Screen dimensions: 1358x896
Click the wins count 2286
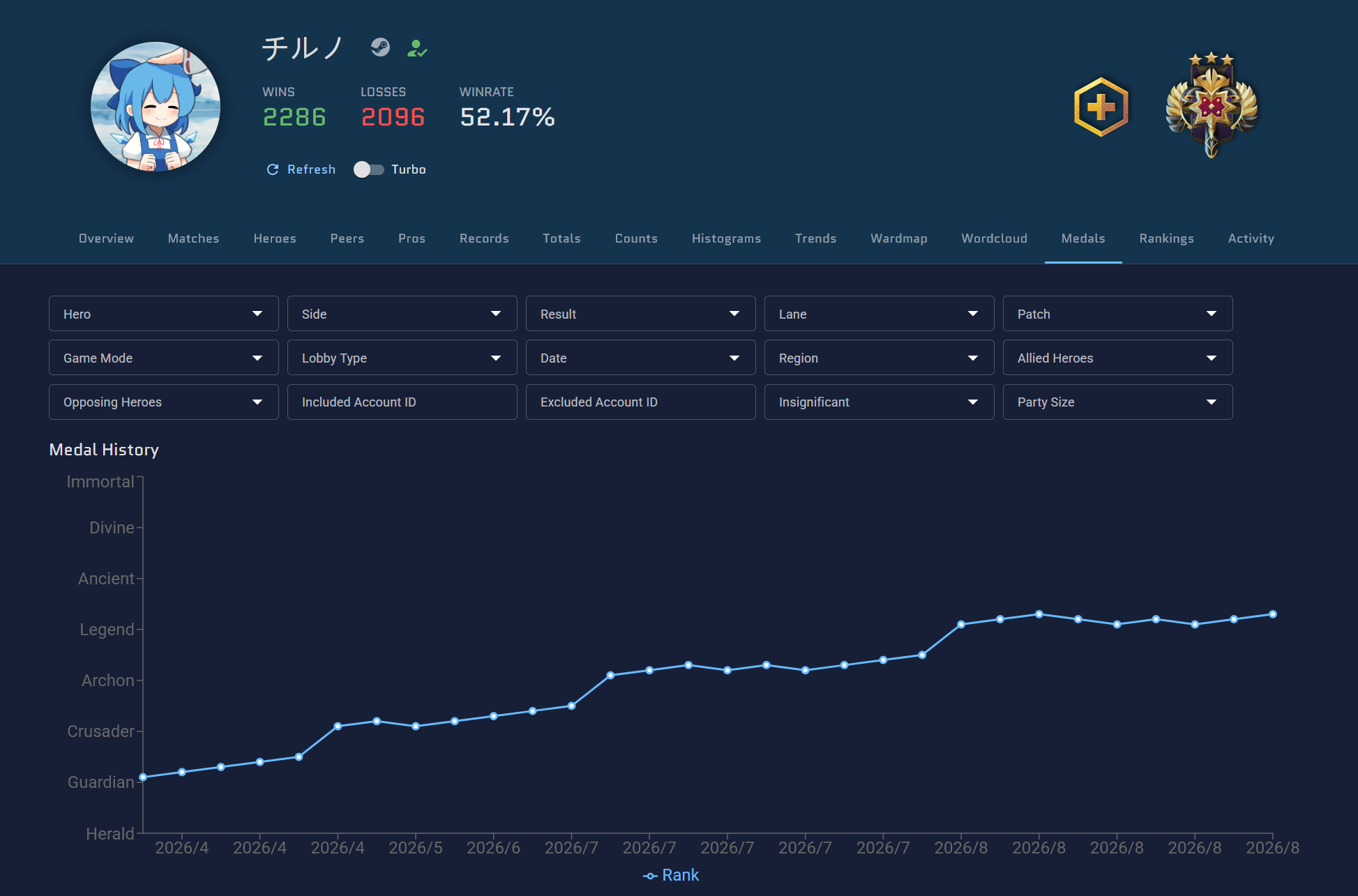[x=294, y=117]
